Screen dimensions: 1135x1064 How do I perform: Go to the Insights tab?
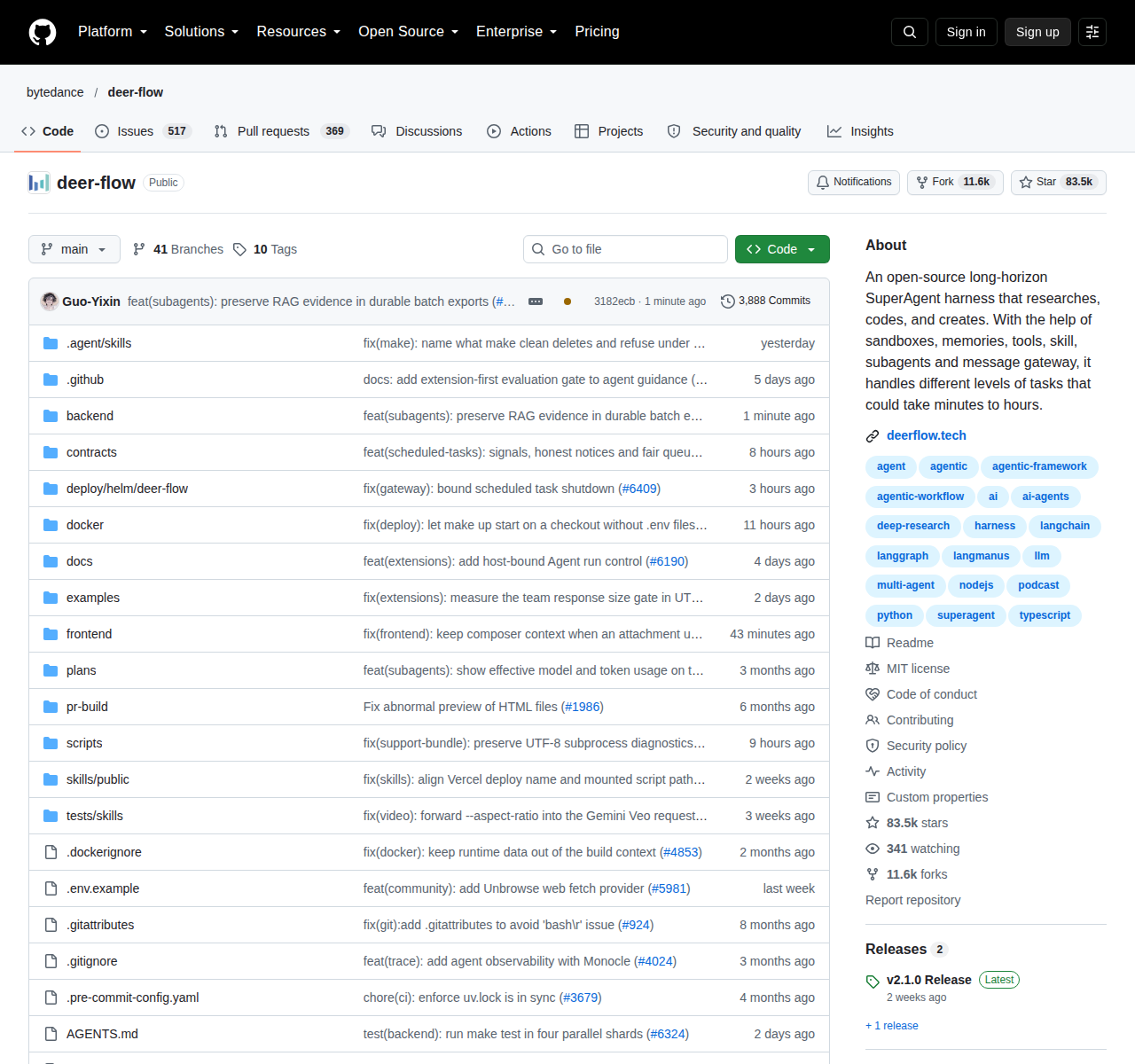pos(860,131)
